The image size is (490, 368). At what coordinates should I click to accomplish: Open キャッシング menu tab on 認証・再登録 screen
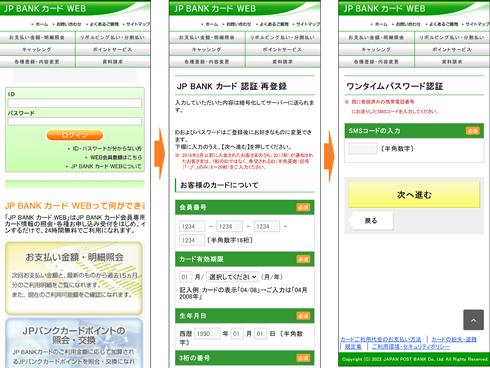(207, 49)
